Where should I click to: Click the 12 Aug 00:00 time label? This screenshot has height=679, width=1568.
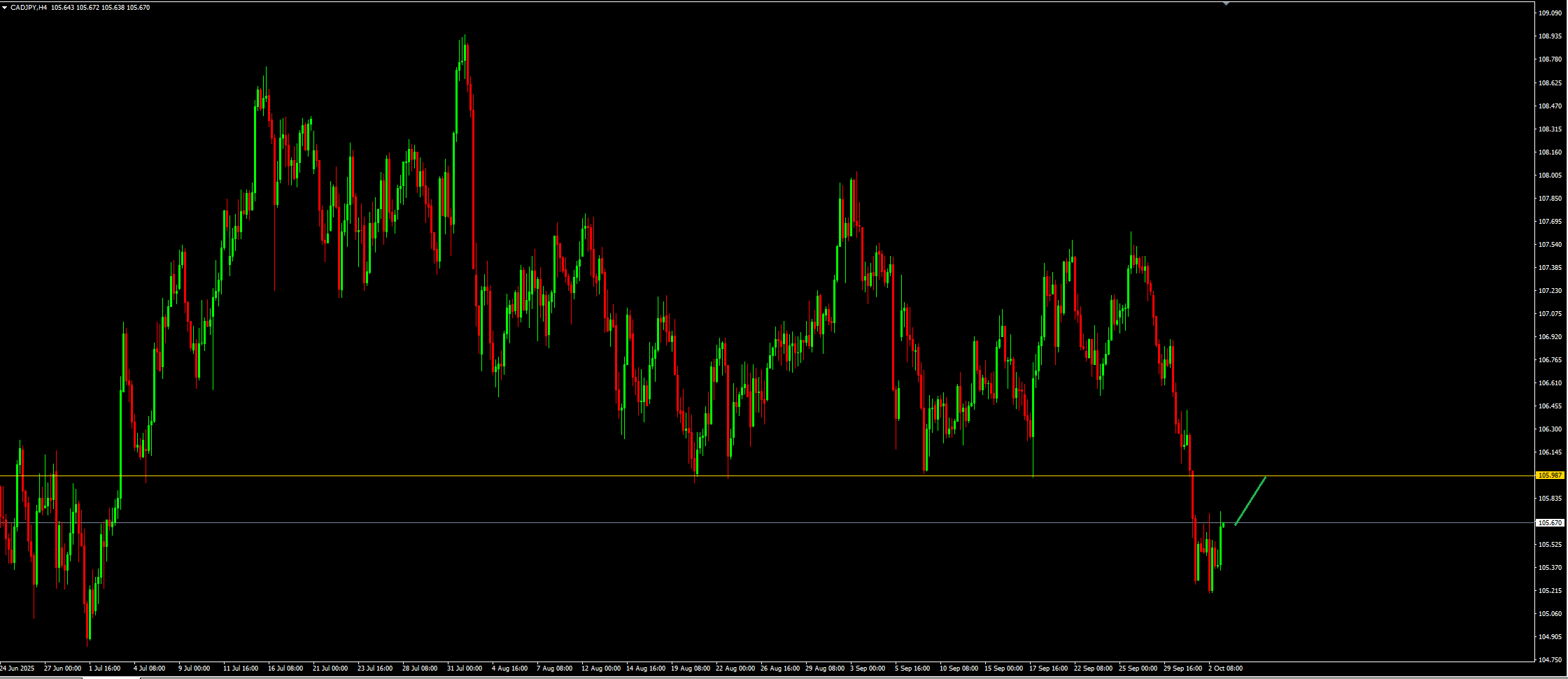[601, 668]
